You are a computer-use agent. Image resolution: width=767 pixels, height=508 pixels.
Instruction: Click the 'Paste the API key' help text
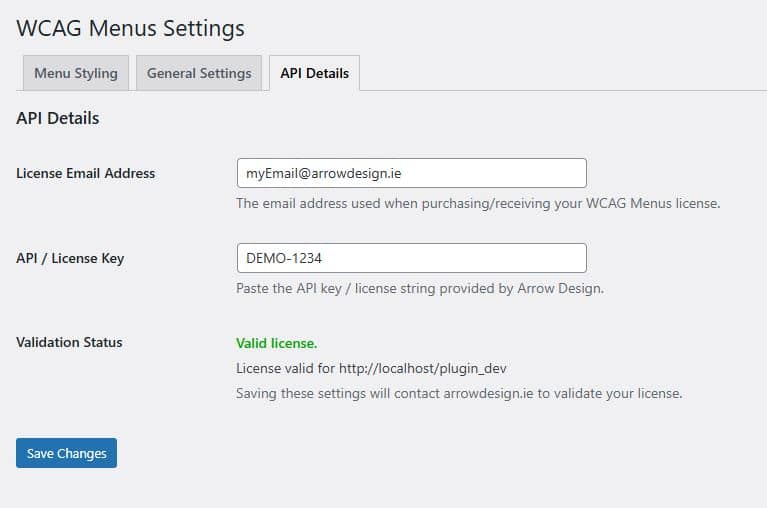point(420,289)
